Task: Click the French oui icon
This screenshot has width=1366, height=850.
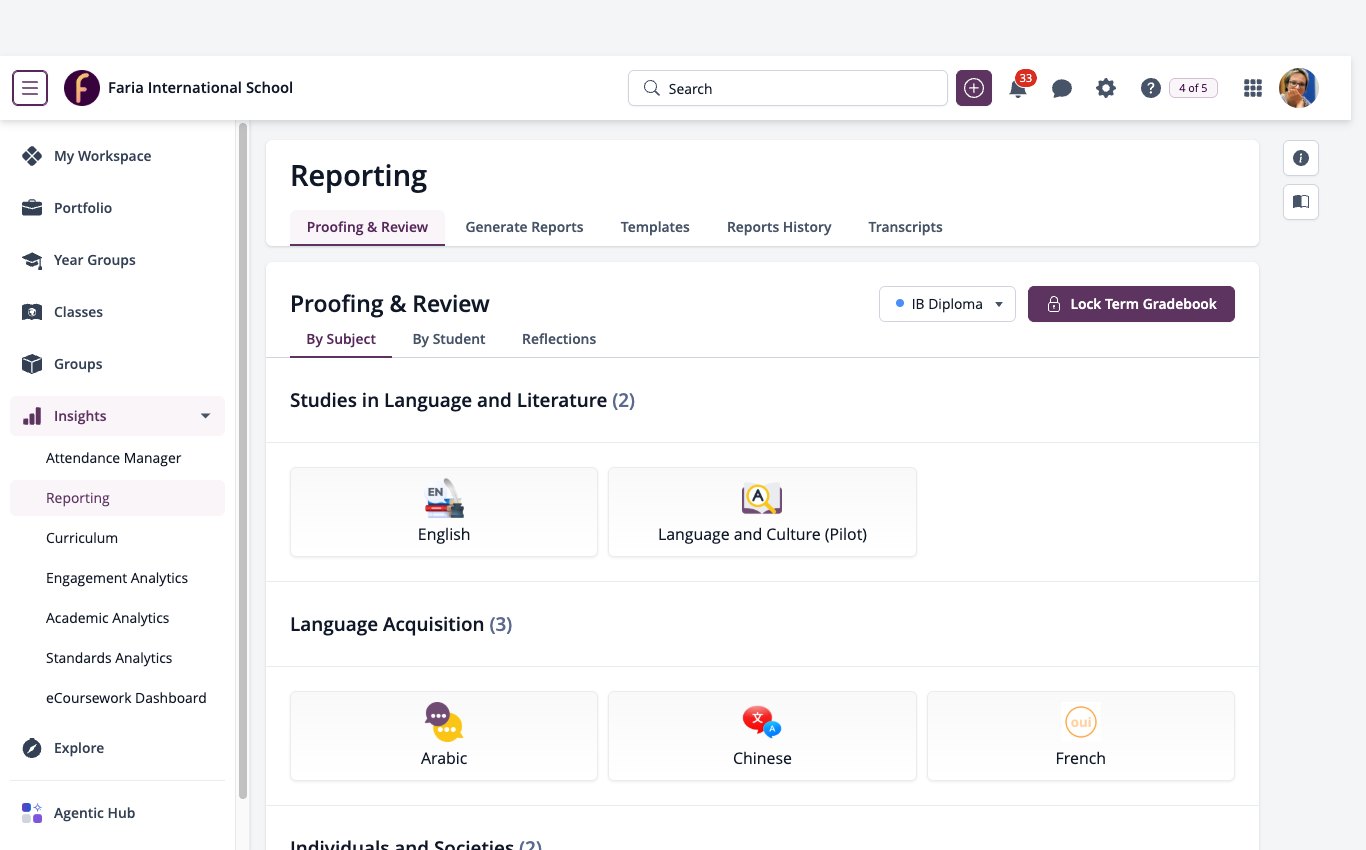Action: pyautogui.click(x=1081, y=722)
